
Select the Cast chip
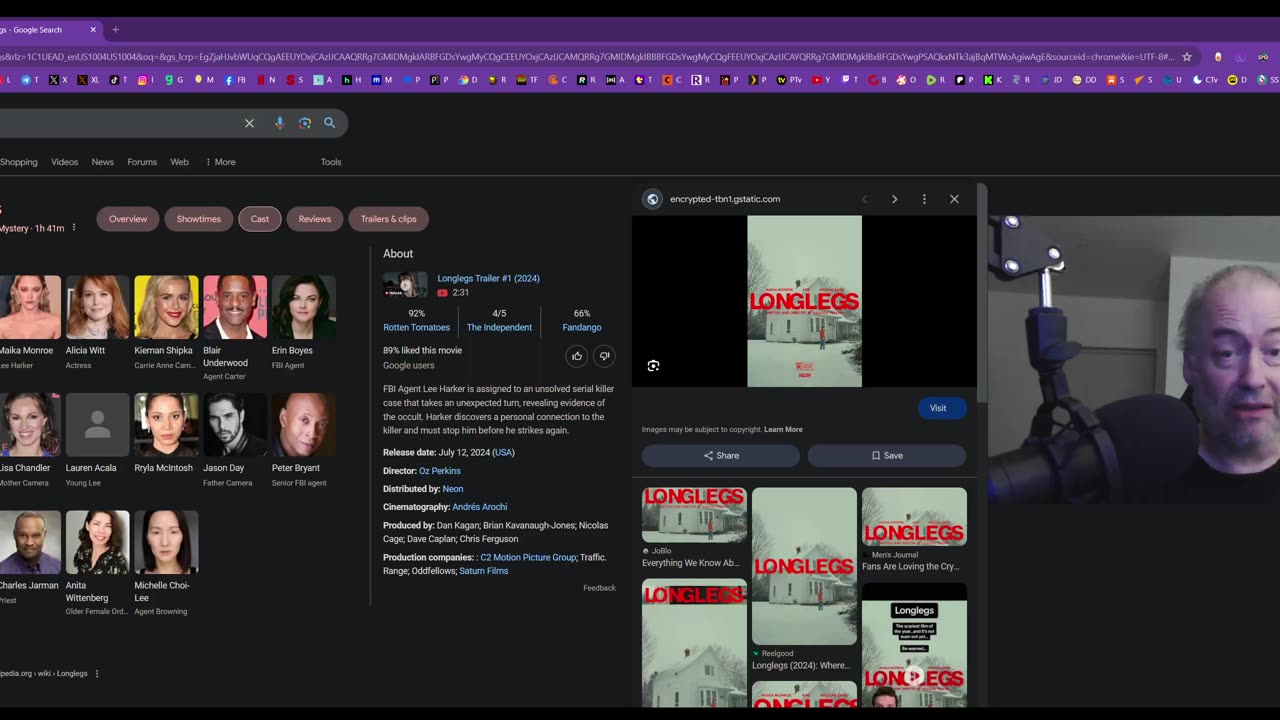260,219
